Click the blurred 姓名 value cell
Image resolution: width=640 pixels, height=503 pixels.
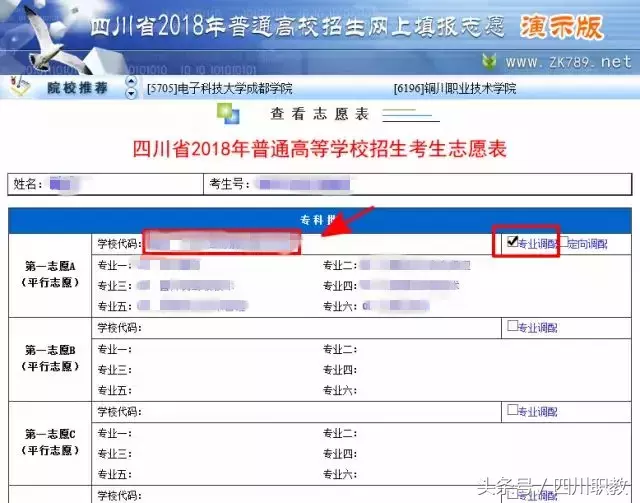tap(63, 184)
